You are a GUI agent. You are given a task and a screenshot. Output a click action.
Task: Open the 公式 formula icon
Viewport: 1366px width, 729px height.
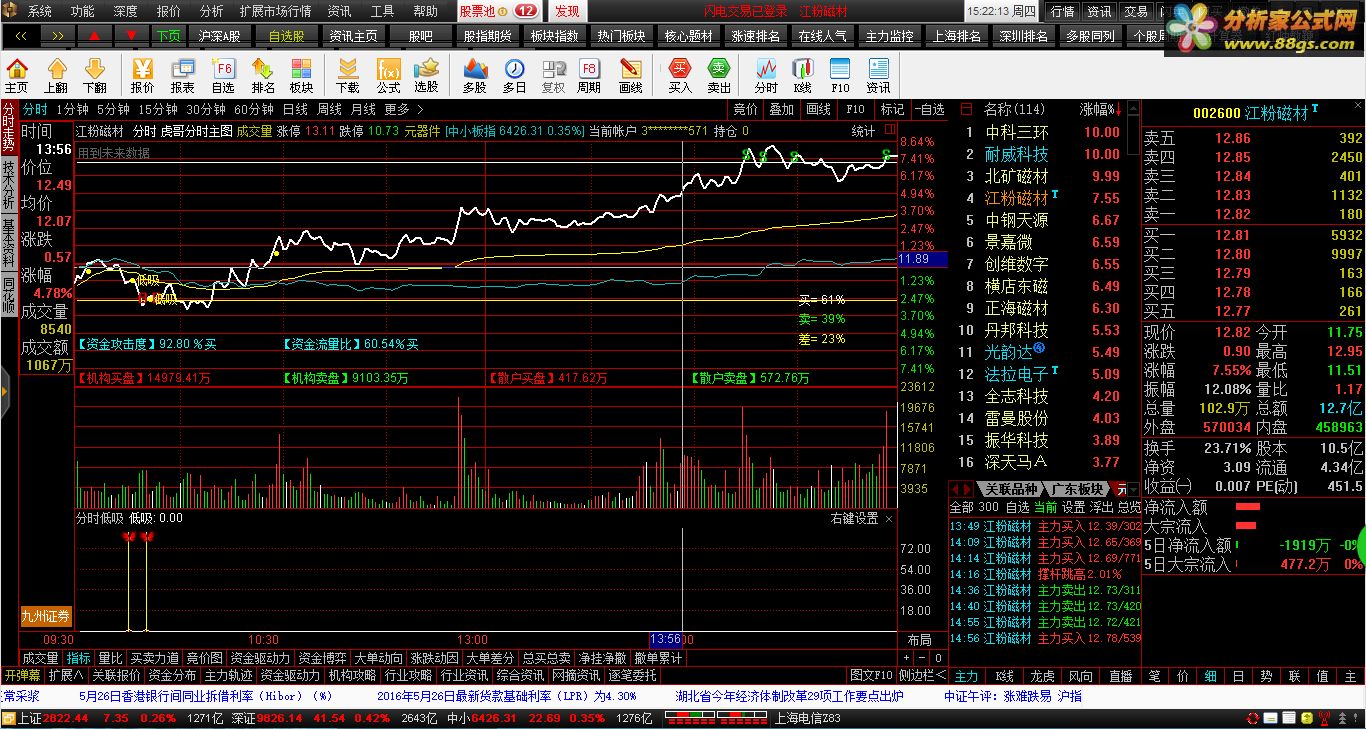click(x=388, y=75)
